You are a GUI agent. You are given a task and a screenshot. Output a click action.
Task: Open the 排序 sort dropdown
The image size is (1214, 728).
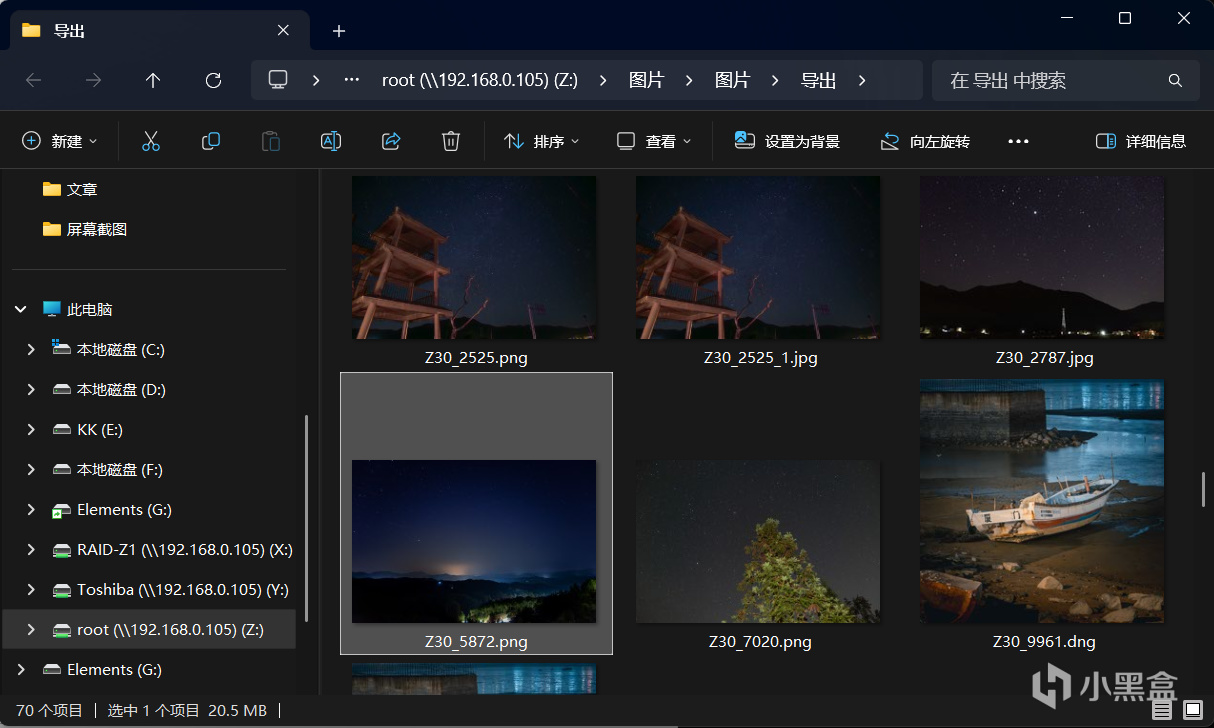(541, 141)
